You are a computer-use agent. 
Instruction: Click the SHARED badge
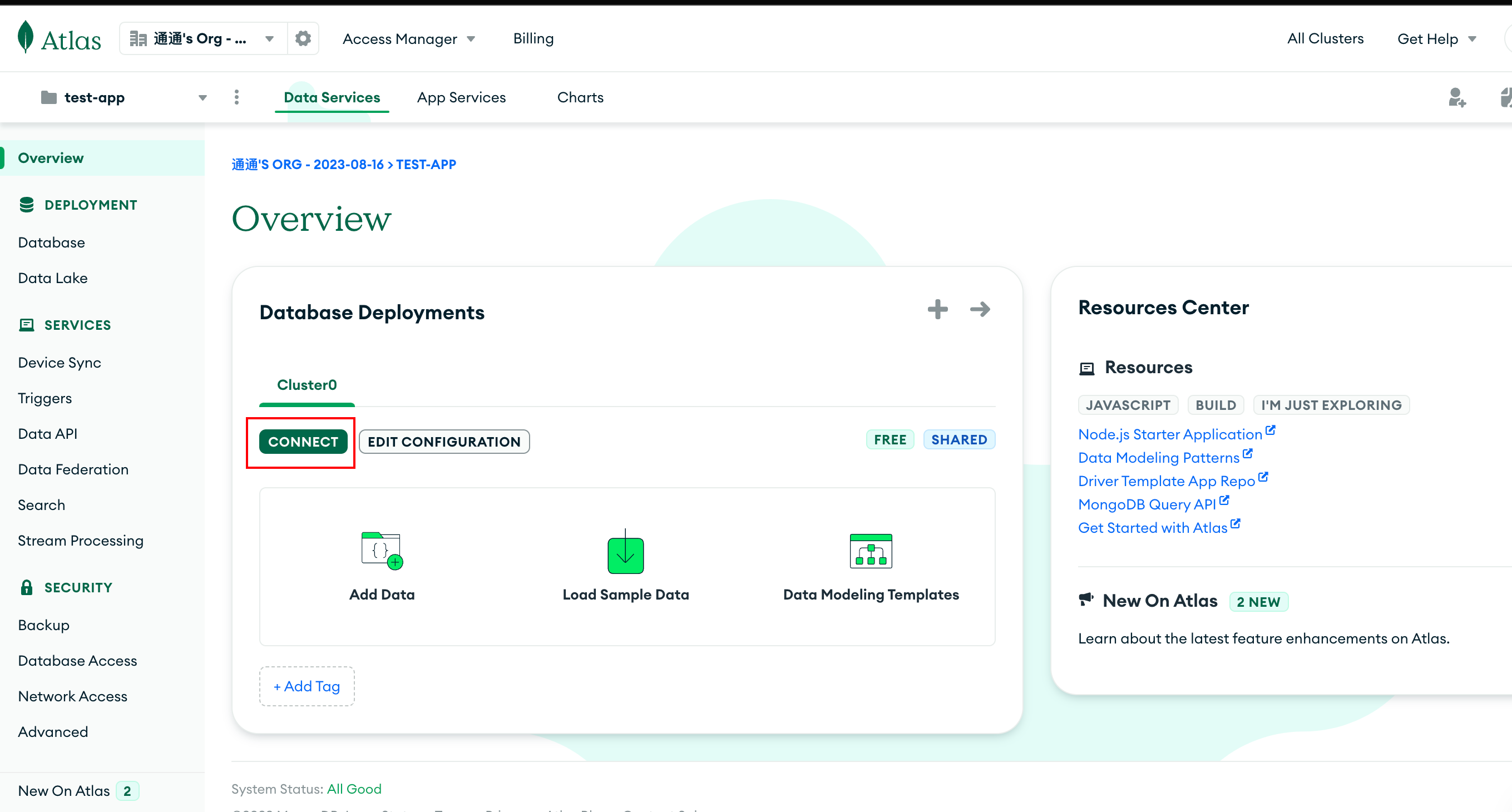pos(959,439)
